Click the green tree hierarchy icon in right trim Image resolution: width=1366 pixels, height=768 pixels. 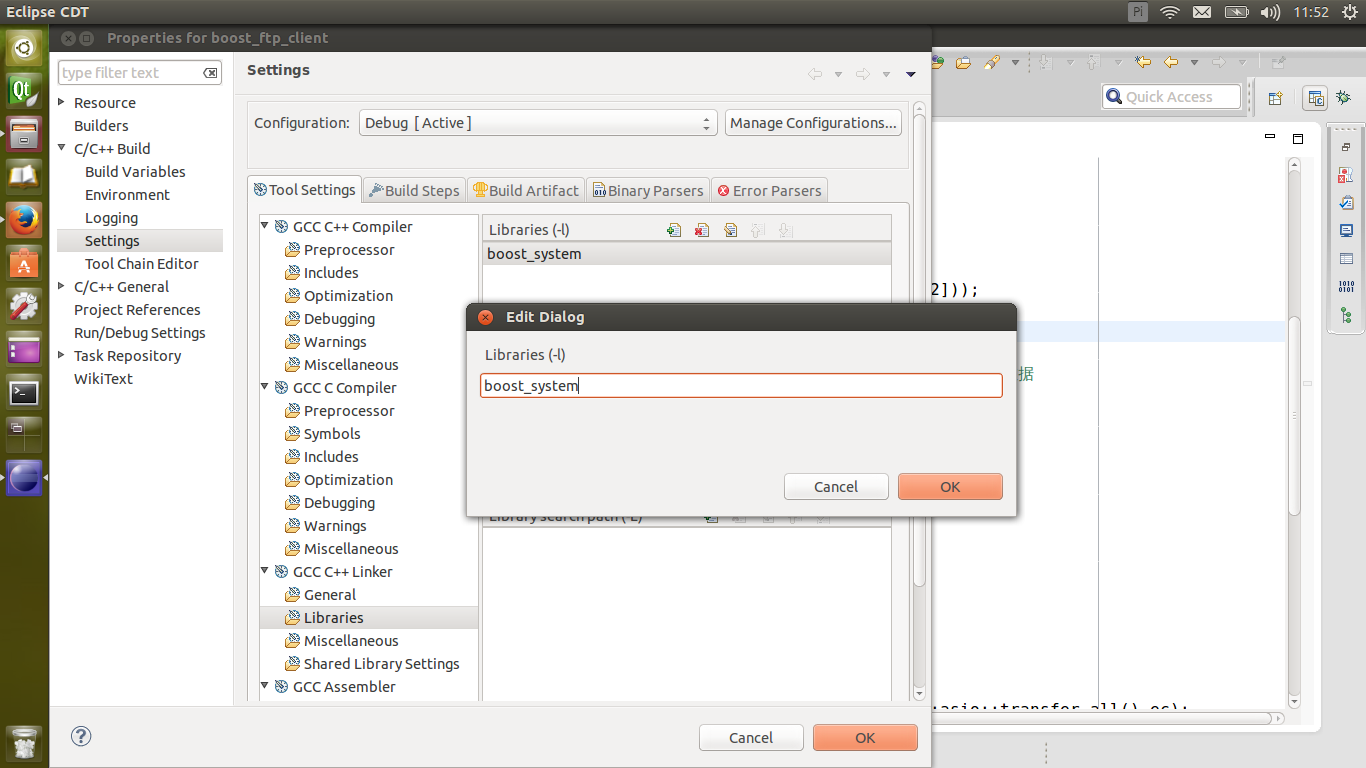tap(1346, 315)
